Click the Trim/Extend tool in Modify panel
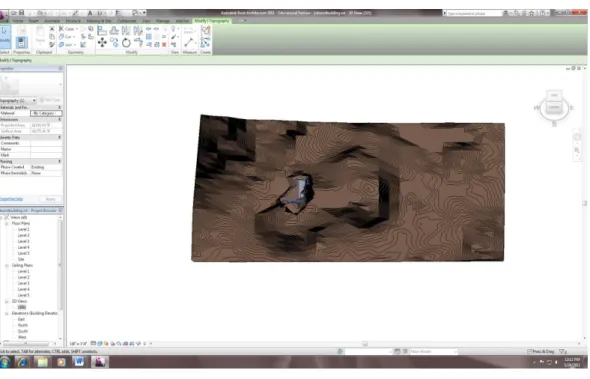590x379 pixels. pyautogui.click(x=138, y=43)
